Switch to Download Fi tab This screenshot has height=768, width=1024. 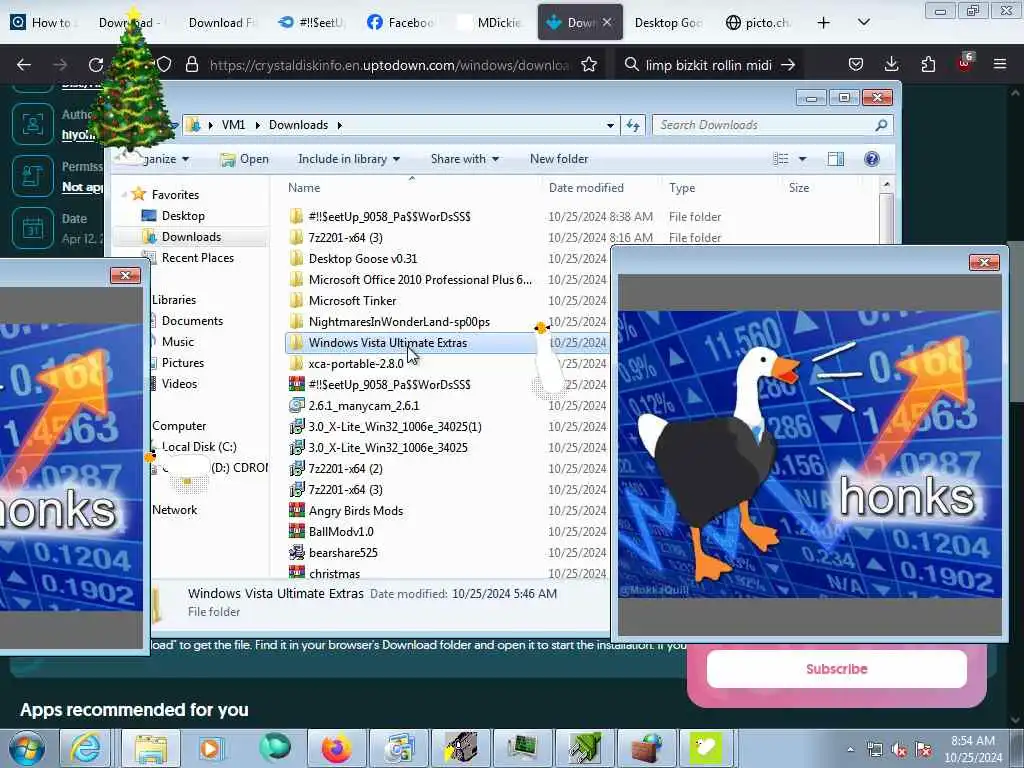click(223, 23)
